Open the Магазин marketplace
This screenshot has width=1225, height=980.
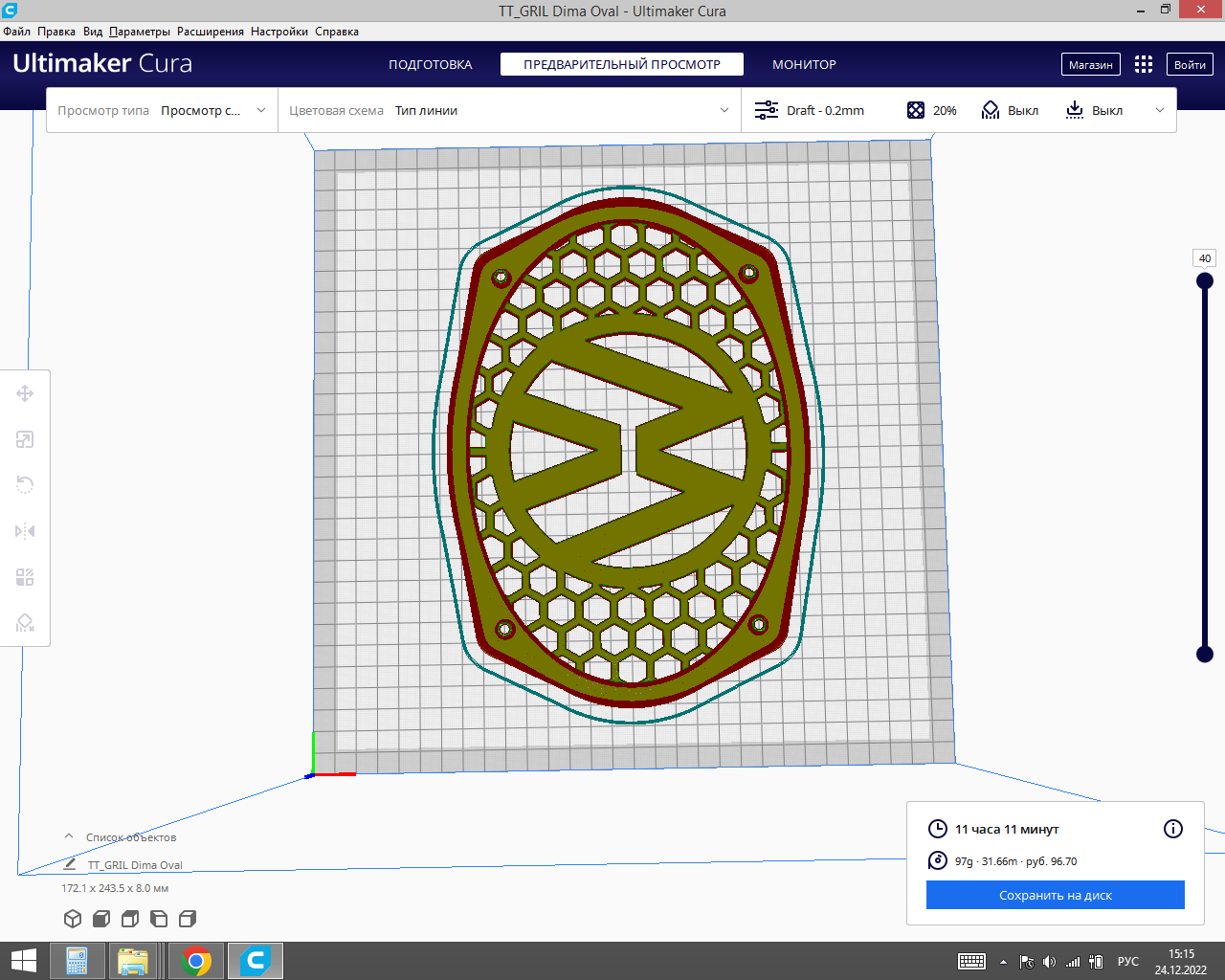pos(1091,64)
